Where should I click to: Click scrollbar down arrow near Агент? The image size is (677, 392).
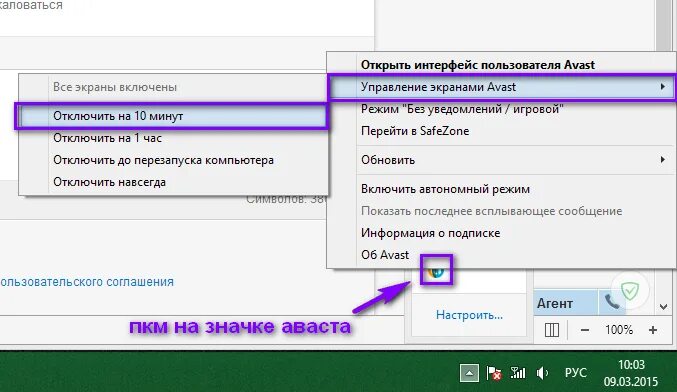664,307
